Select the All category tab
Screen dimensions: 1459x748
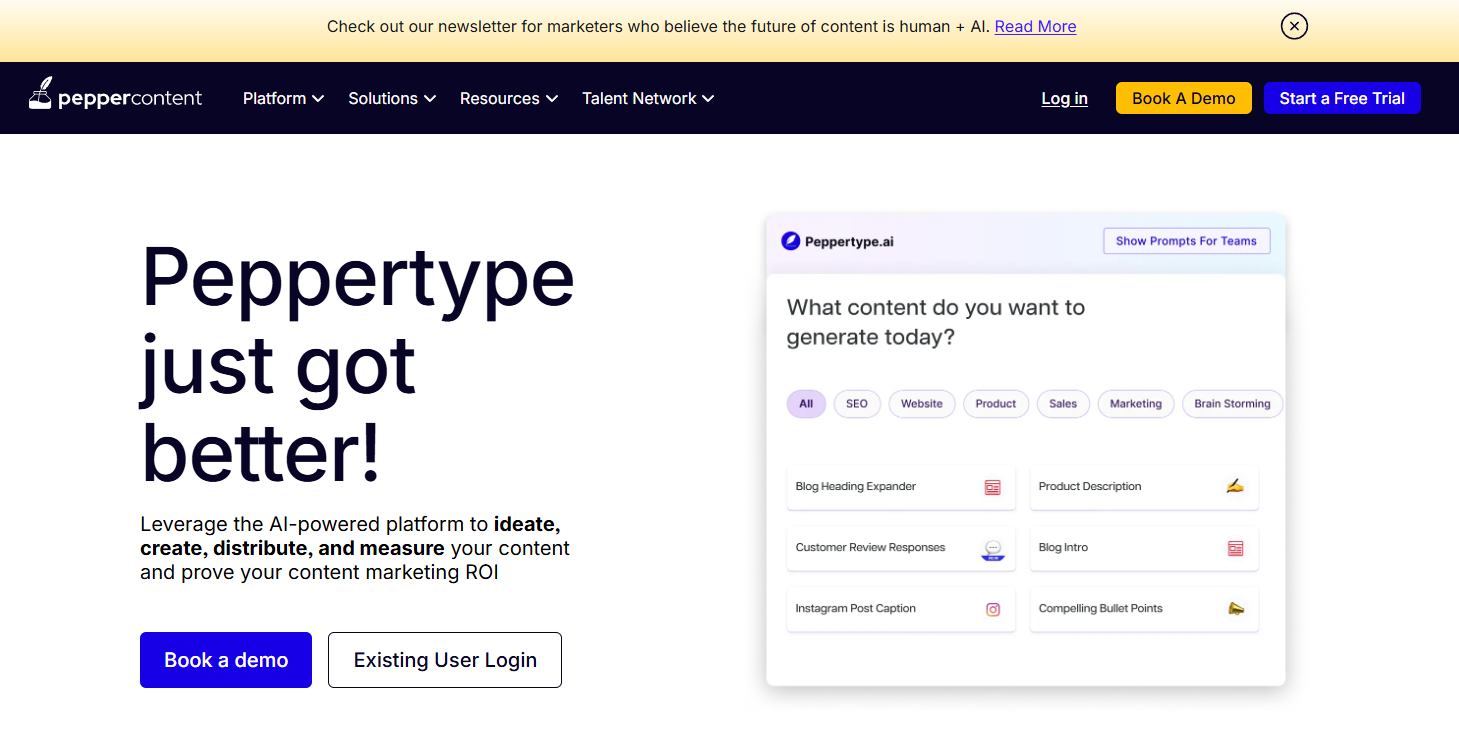click(806, 404)
